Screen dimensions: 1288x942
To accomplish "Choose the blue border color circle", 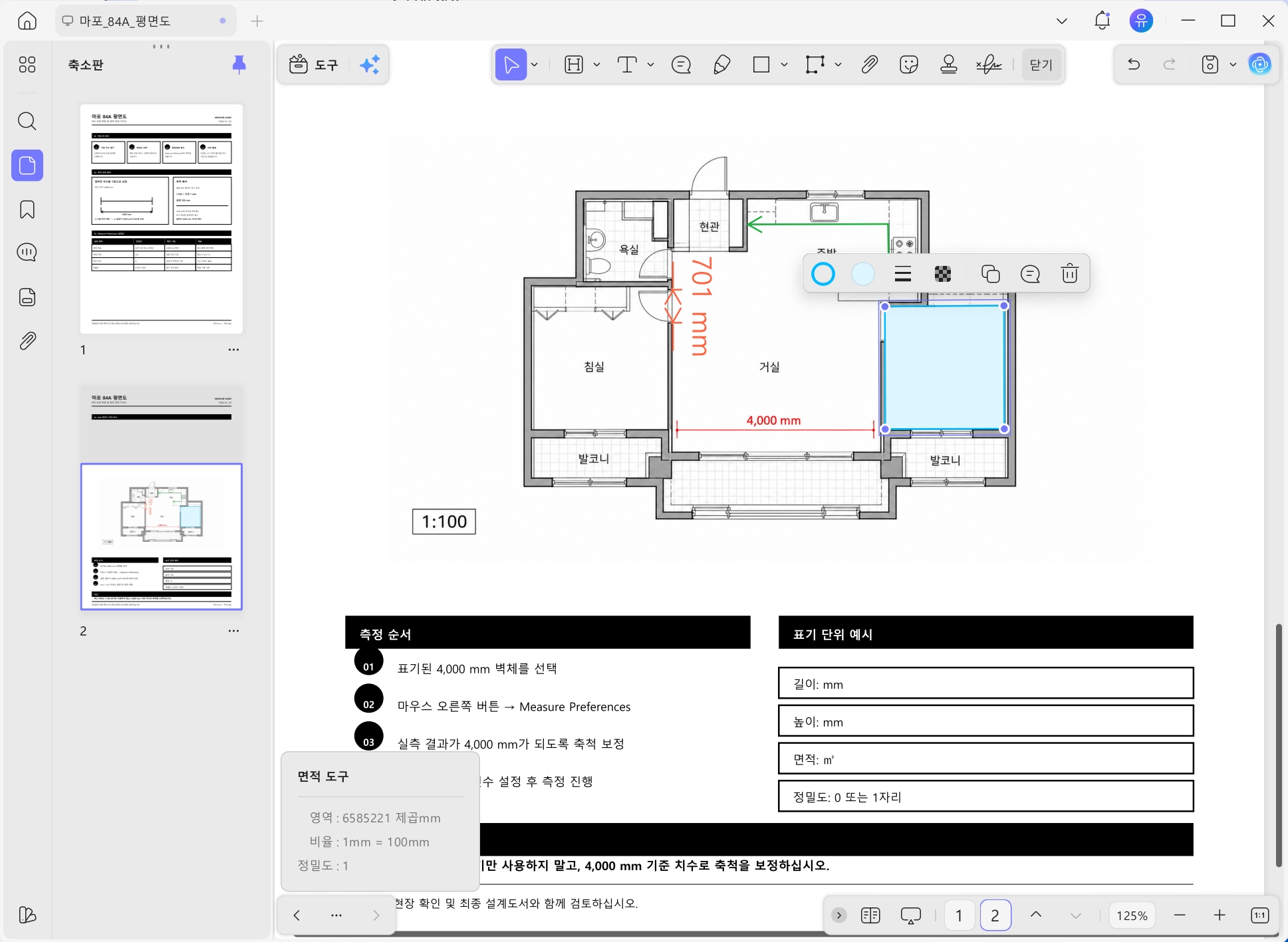I will pos(823,274).
